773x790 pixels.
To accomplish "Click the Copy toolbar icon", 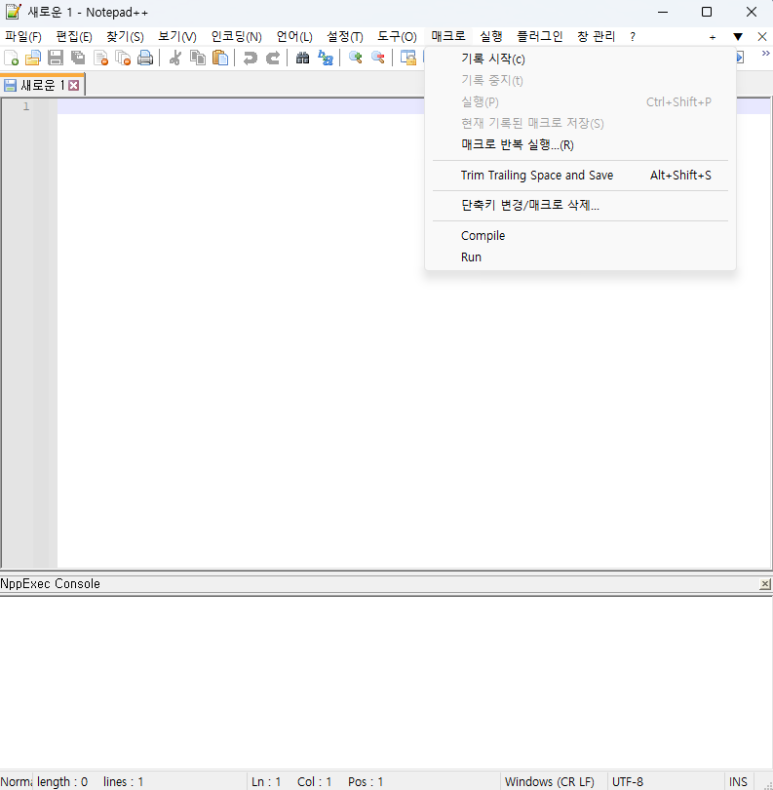I will pos(198,58).
